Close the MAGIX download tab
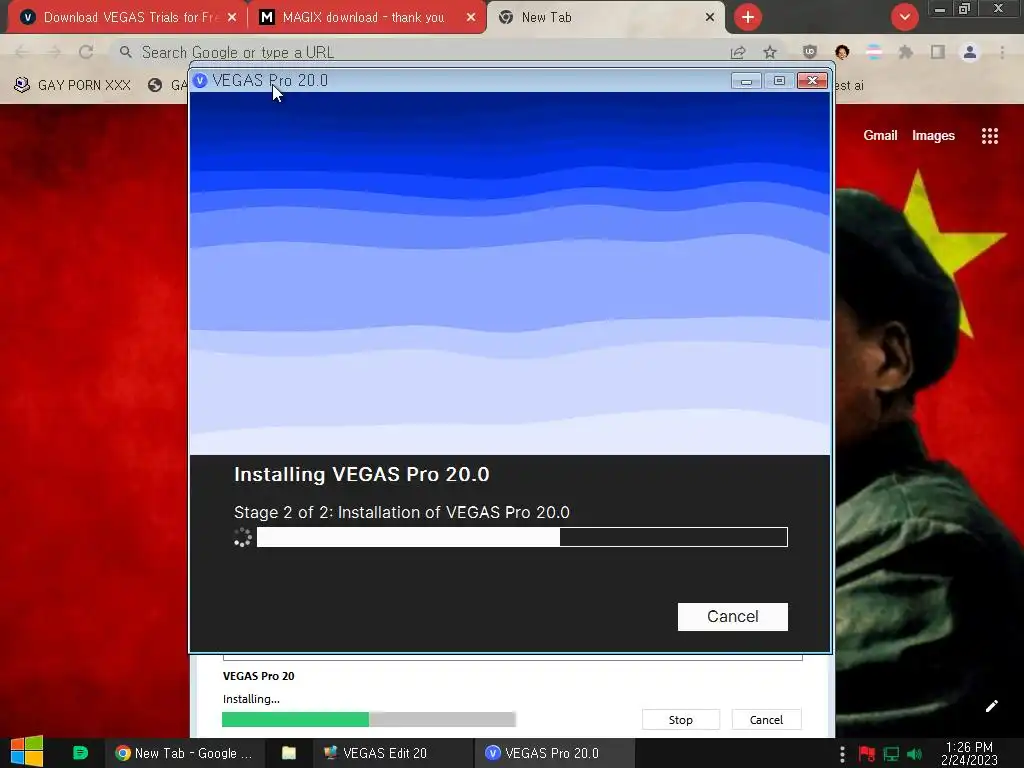 point(471,18)
